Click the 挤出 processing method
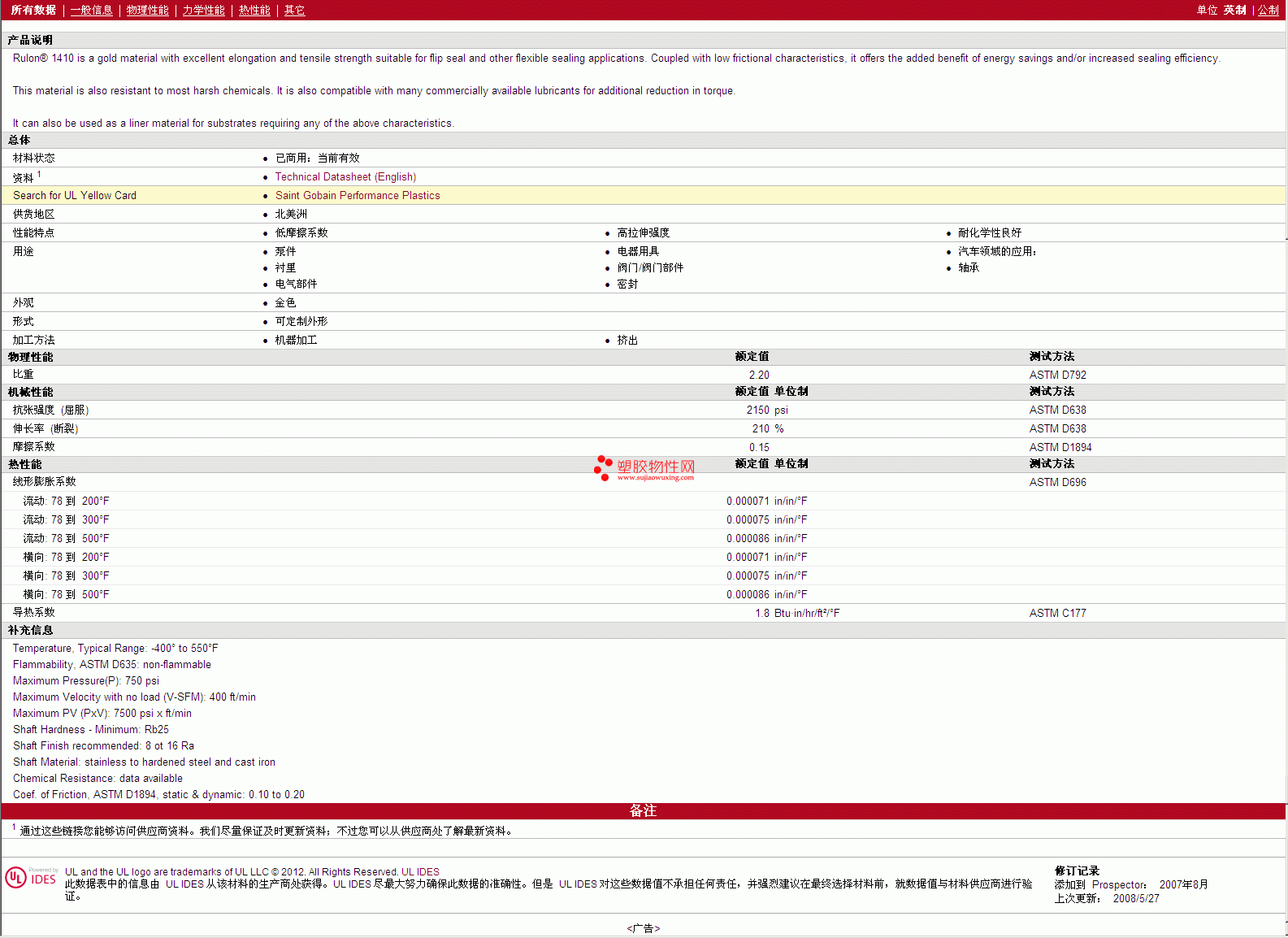This screenshot has width=1288, height=938. click(x=627, y=341)
